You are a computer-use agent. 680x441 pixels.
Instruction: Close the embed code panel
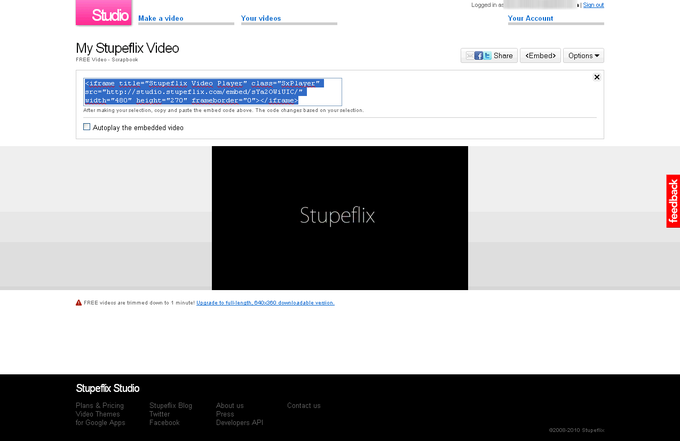[x=597, y=77]
